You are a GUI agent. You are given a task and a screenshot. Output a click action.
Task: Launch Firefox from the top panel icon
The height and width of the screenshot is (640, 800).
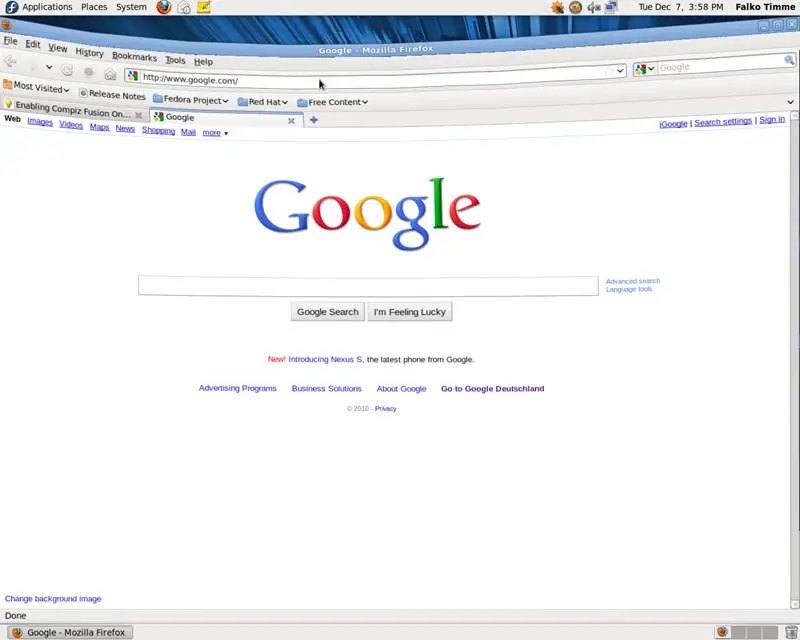163,7
